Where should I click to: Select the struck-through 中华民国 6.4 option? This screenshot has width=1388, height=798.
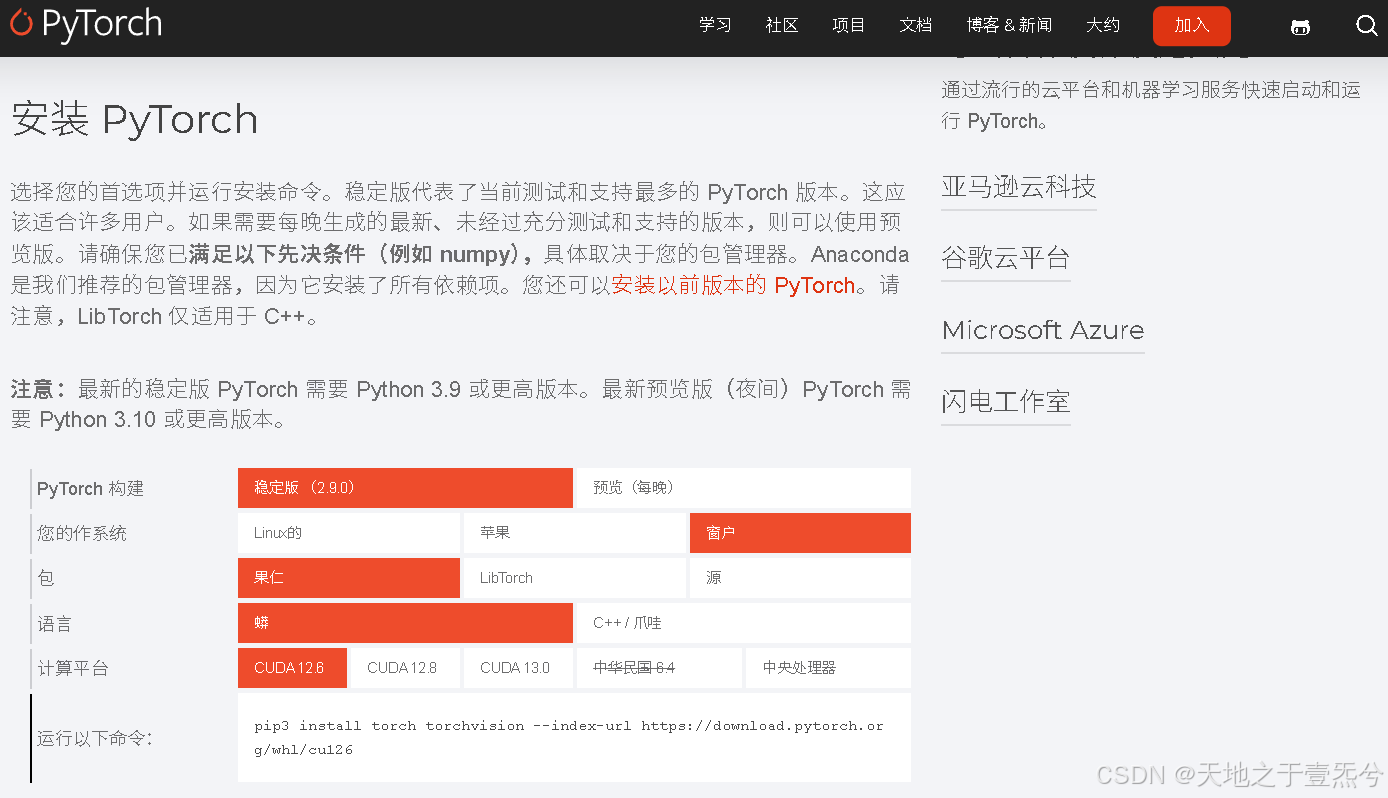(659, 668)
